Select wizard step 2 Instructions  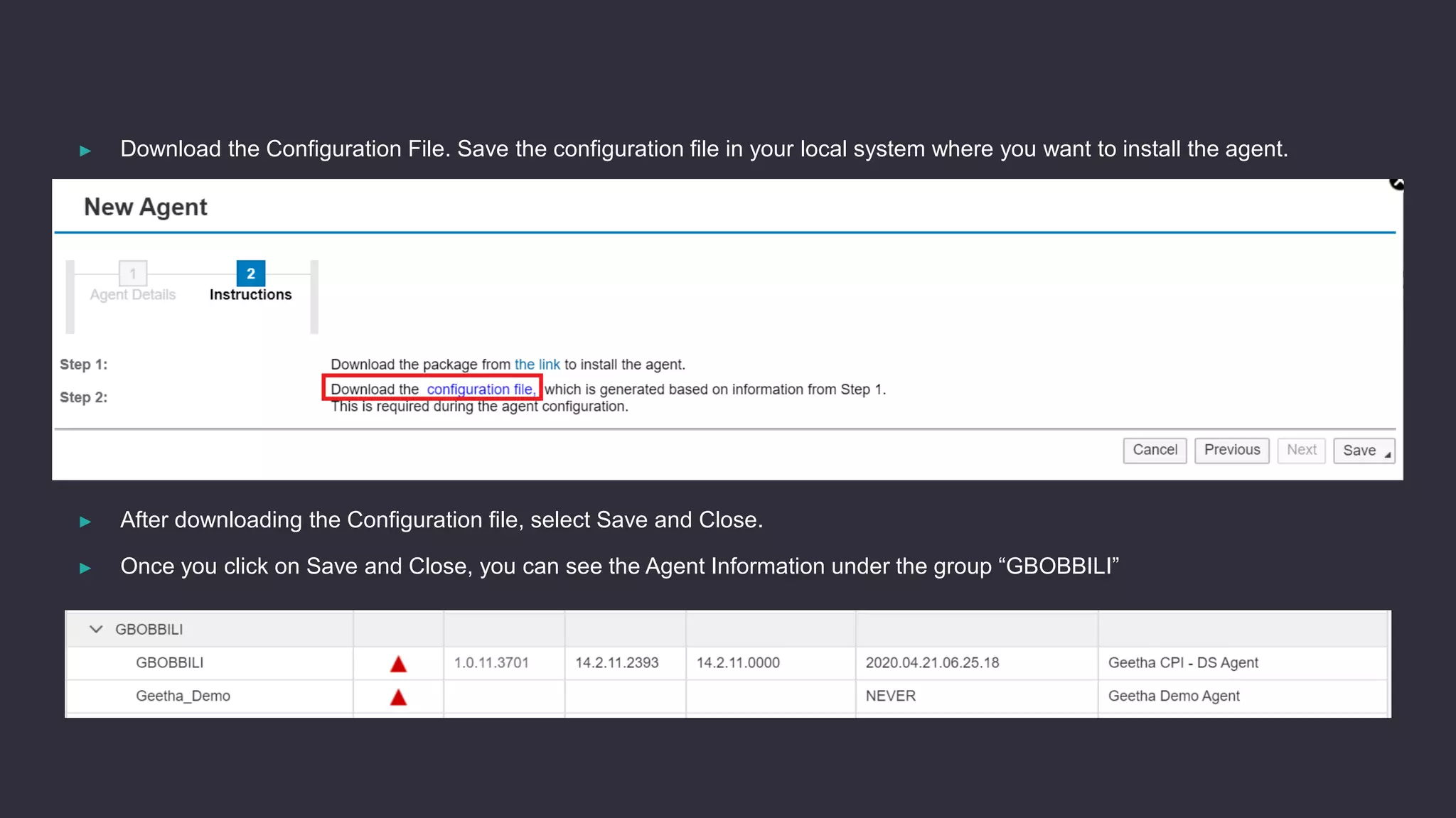(x=250, y=274)
